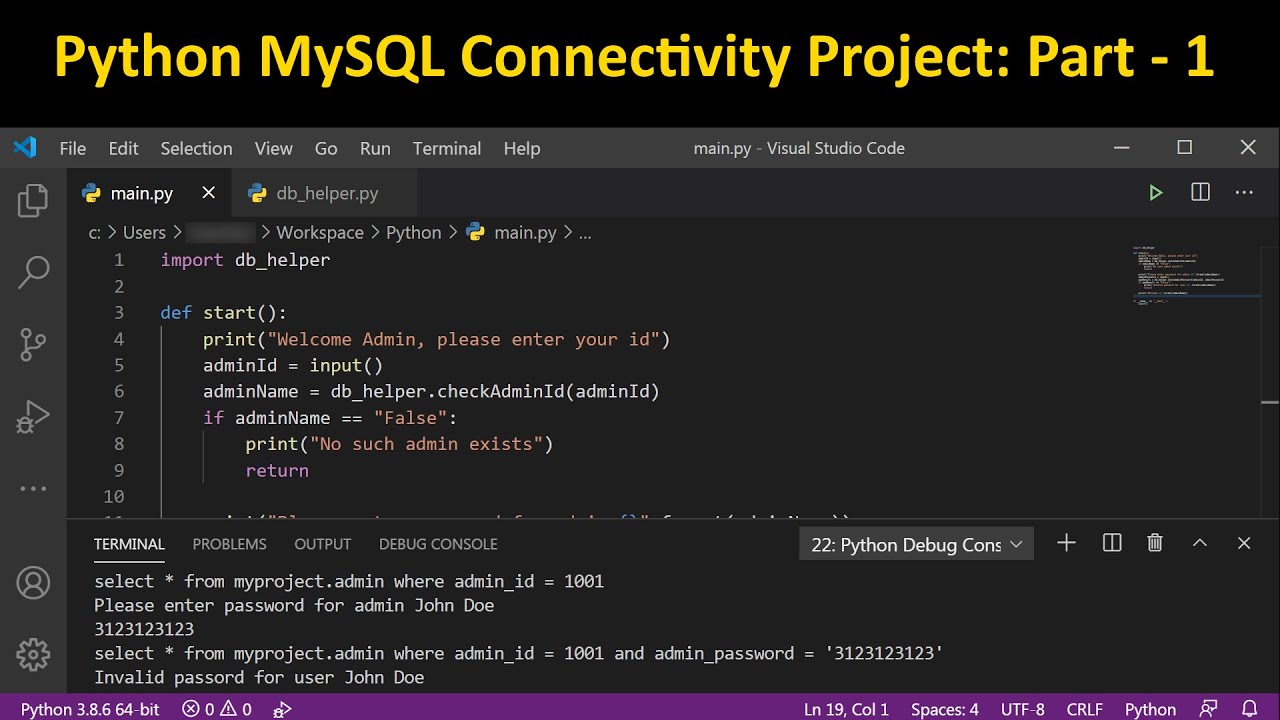This screenshot has width=1280, height=720.
Task: Click the Workspace breadcrumb segment
Action: coord(320,232)
